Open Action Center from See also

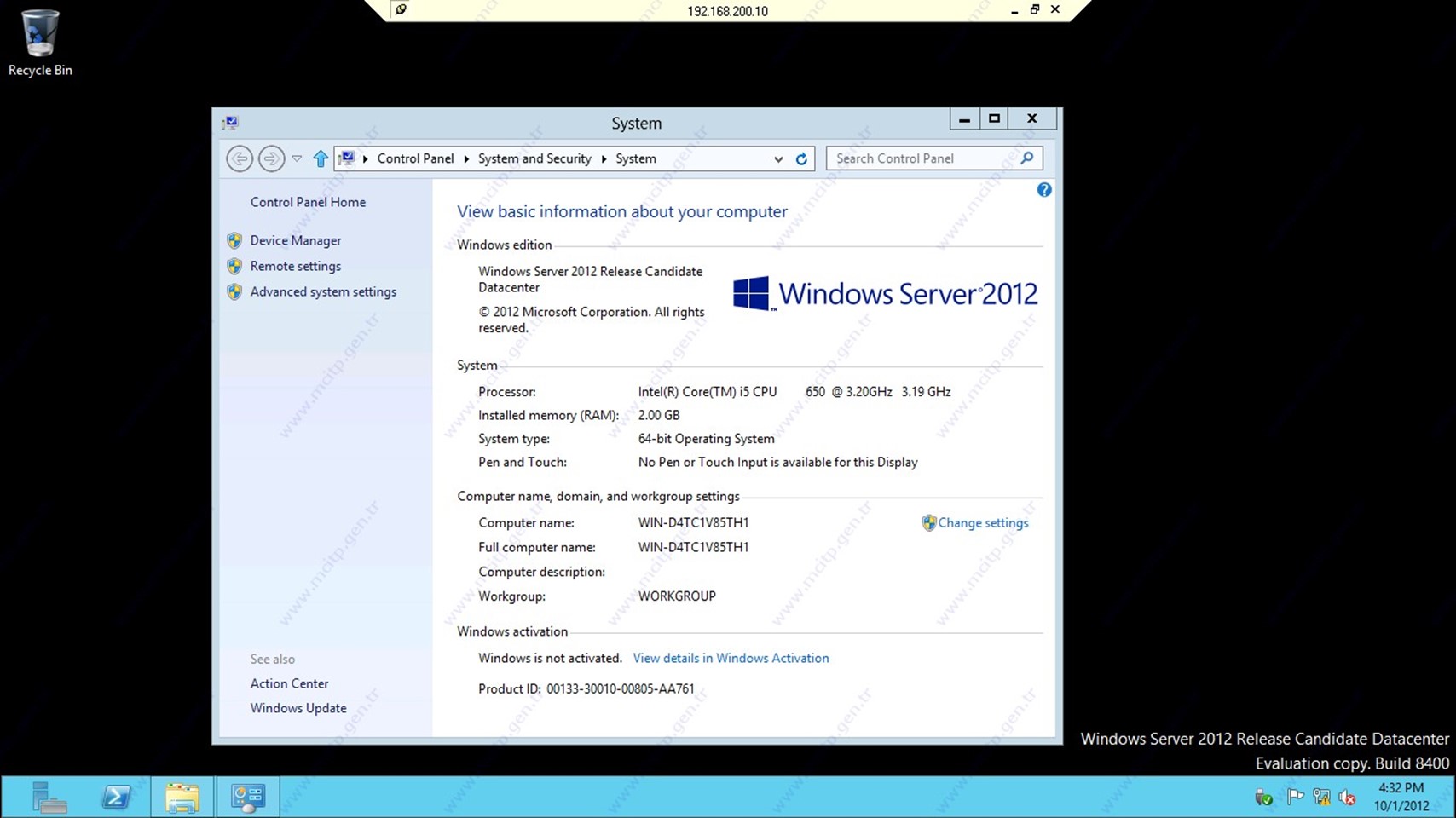coord(289,683)
